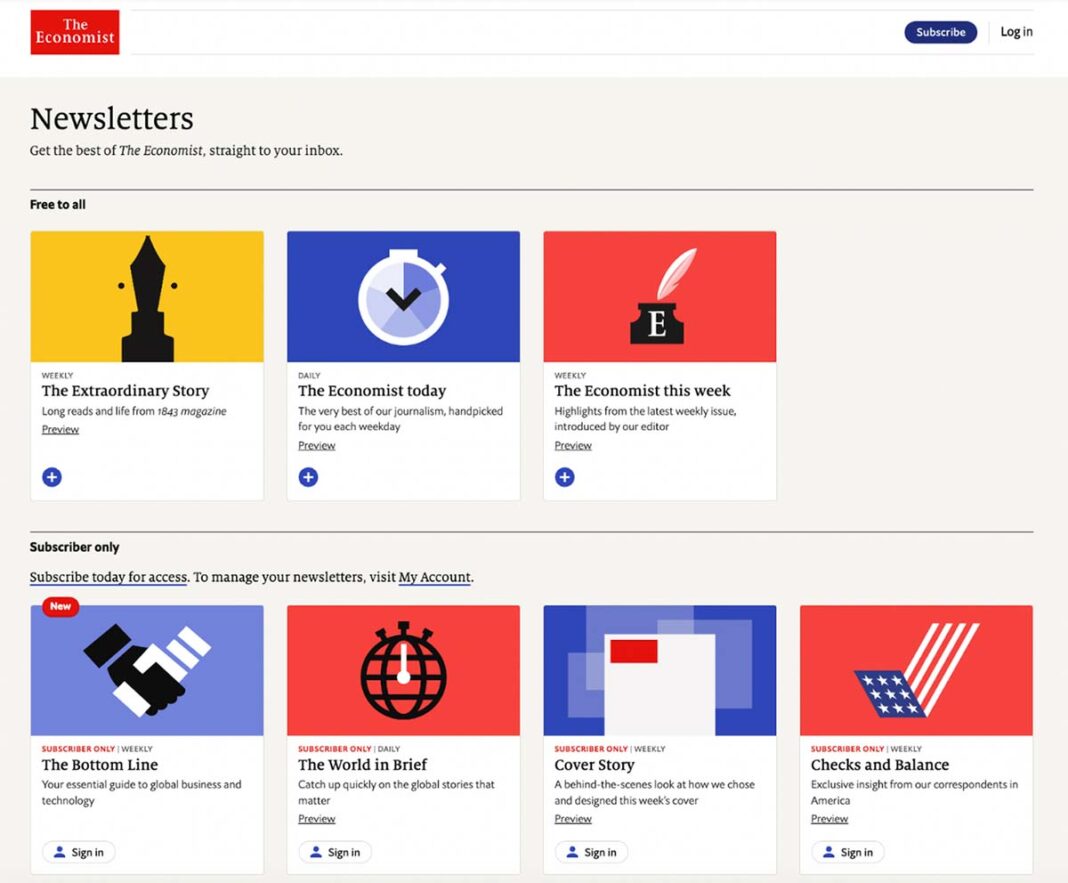1068x883 pixels.
Task: Preview The Economist this week newsletter
Action: coord(573,446)
